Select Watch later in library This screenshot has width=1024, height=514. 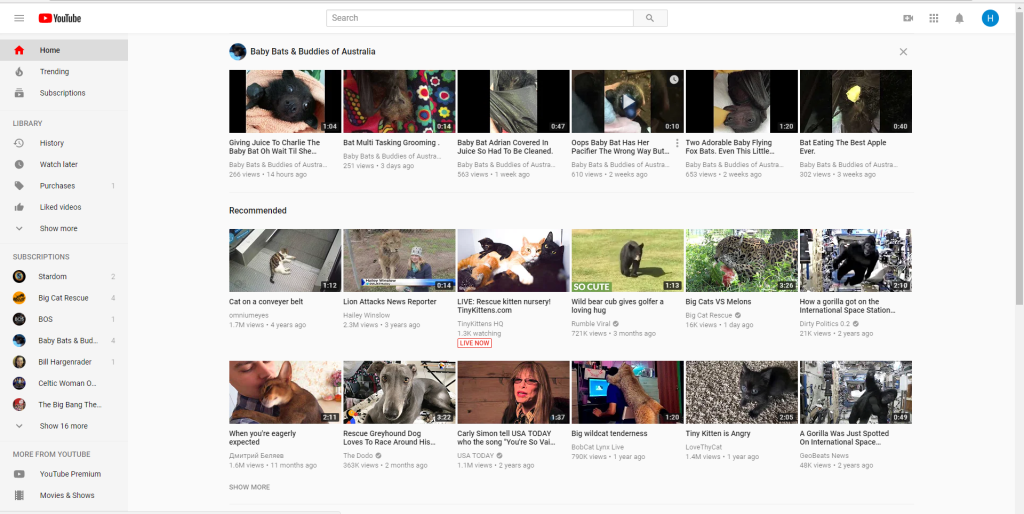[x=64, y=165]
